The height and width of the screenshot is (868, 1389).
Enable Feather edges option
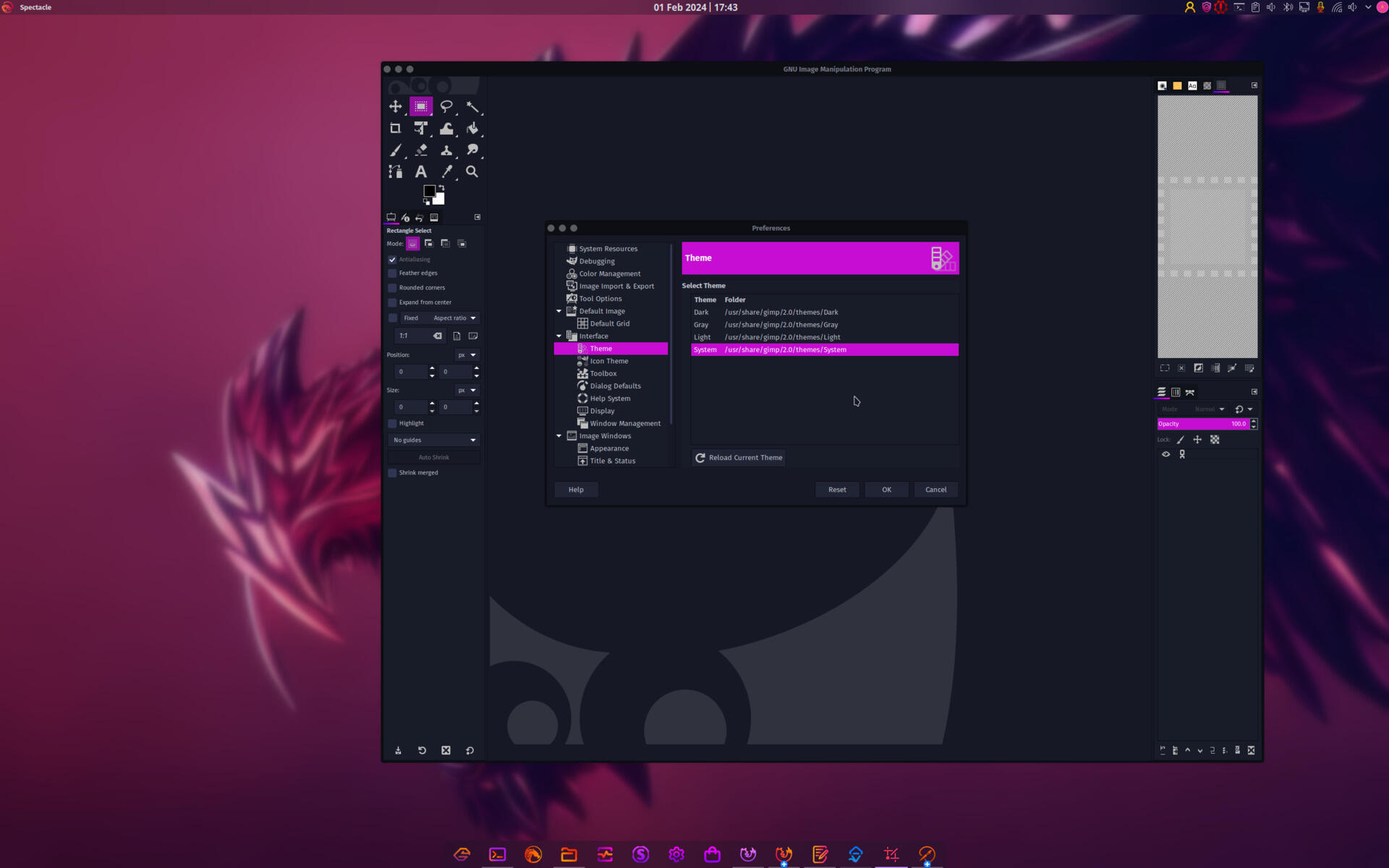click(x=393, y=273)
